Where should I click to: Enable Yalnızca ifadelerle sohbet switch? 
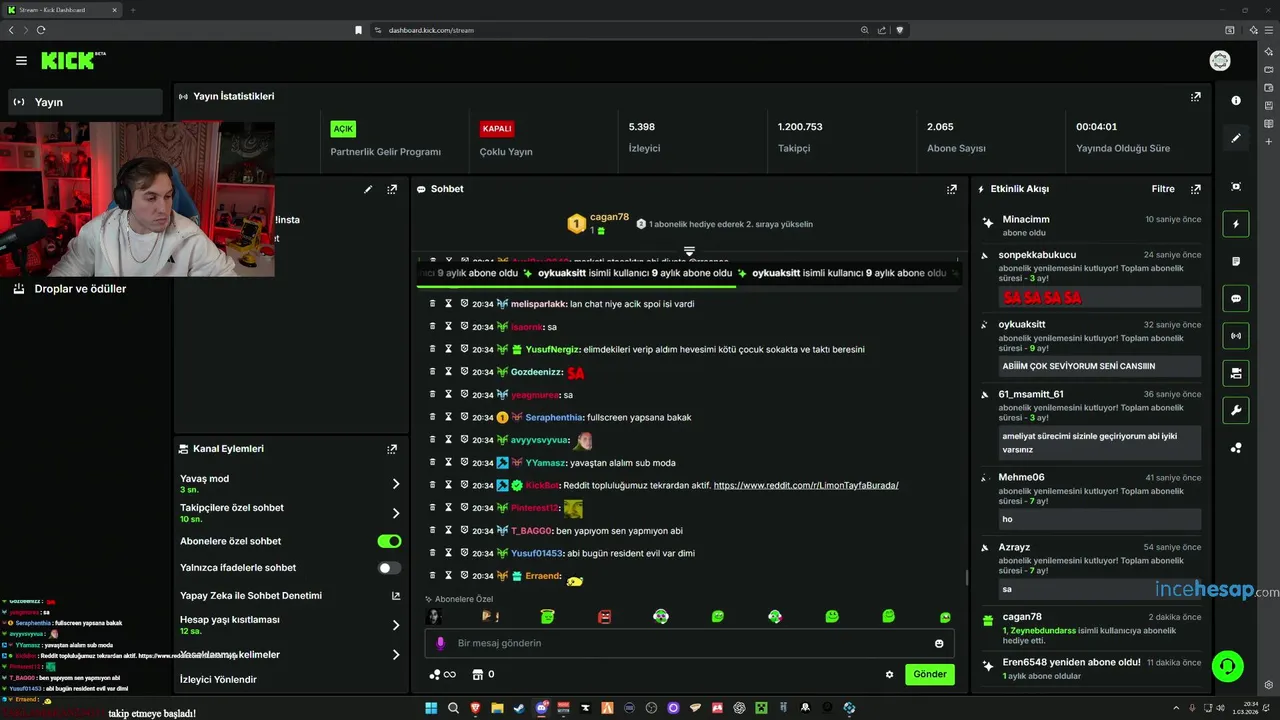click(x=389, y=568)
